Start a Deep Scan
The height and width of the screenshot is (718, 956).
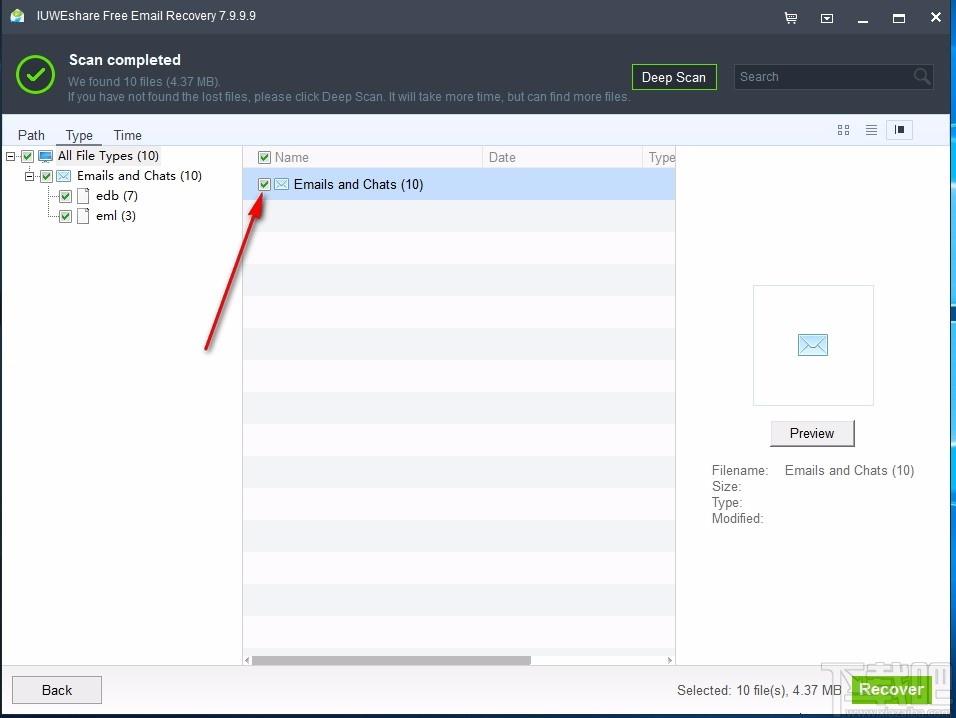[x=674, y=77]
